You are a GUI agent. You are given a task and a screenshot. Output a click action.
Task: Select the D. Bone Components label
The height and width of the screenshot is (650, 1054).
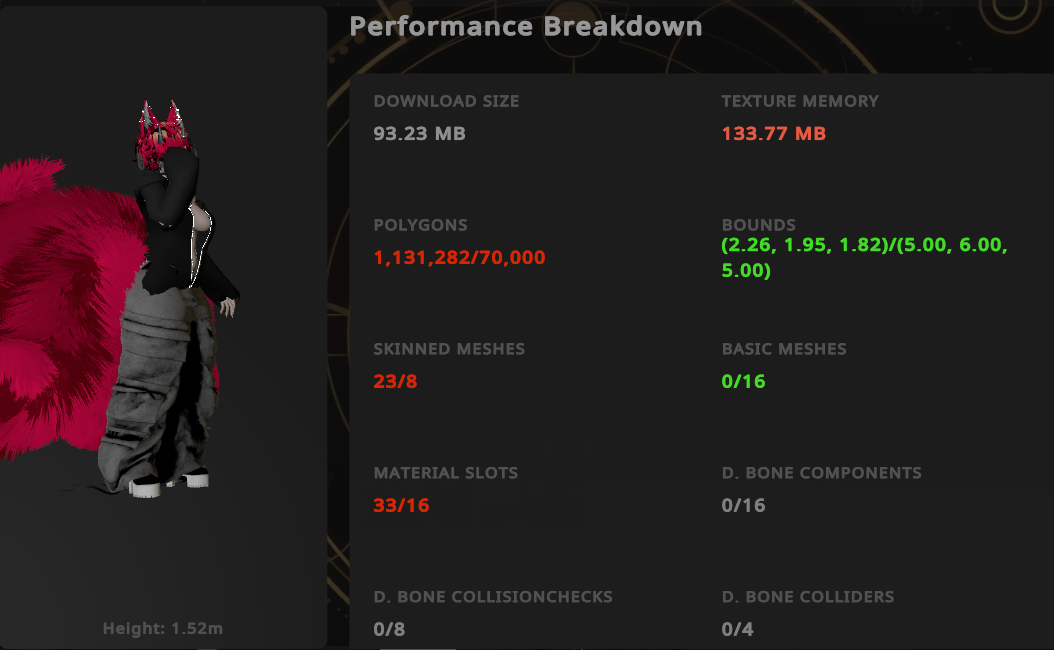pyautogui.click(x=821, y=473)
